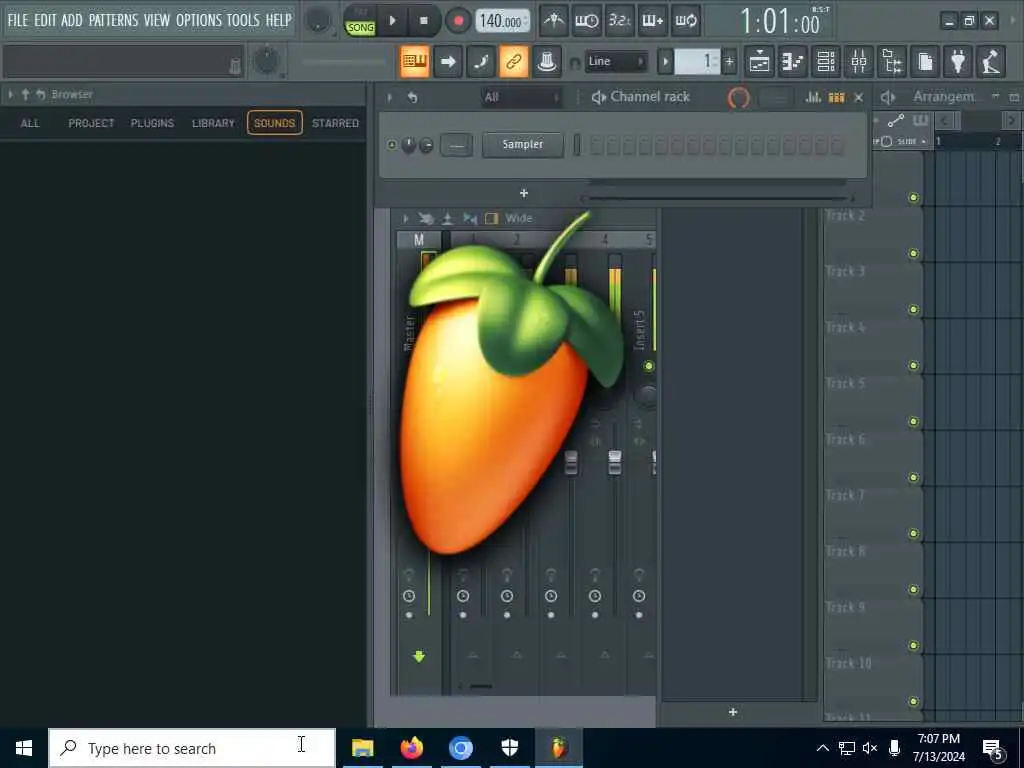The image size is (1024, 768).
Task: Select the LIBRARY browser tab
Action: click(213, 123)
